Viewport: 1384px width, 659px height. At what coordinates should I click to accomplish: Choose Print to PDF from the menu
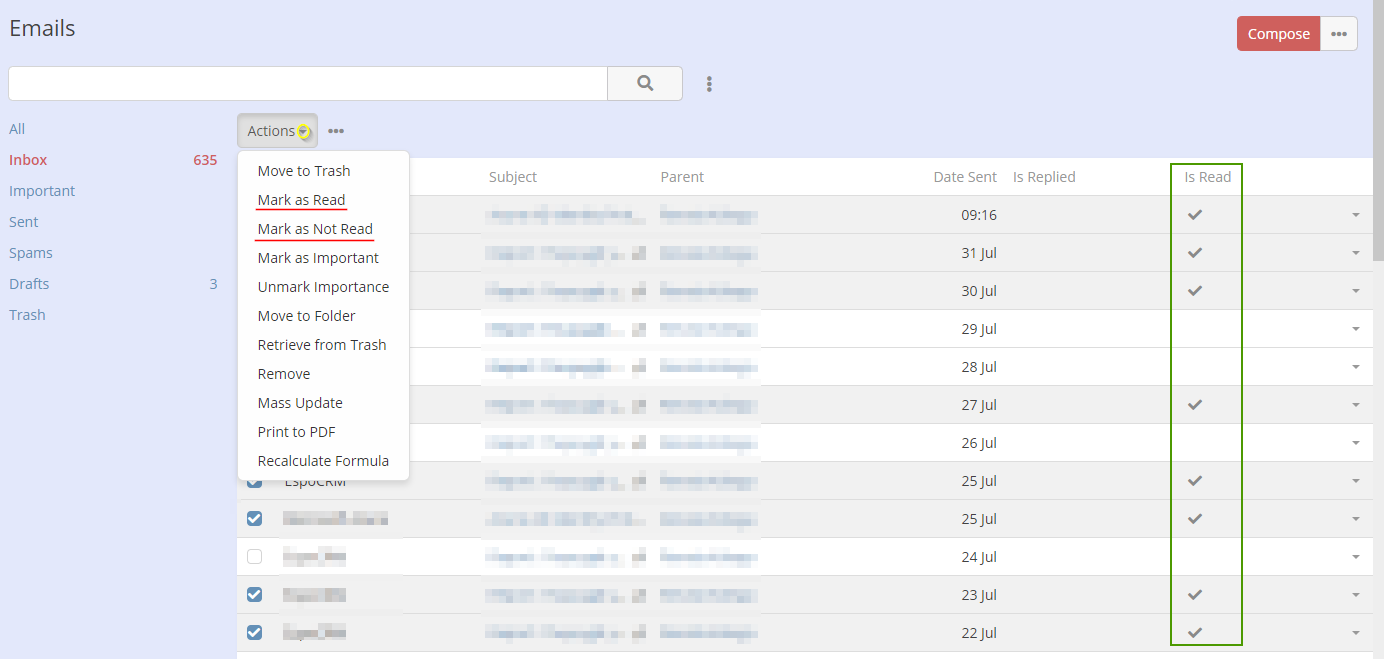(x=296, y=432)
